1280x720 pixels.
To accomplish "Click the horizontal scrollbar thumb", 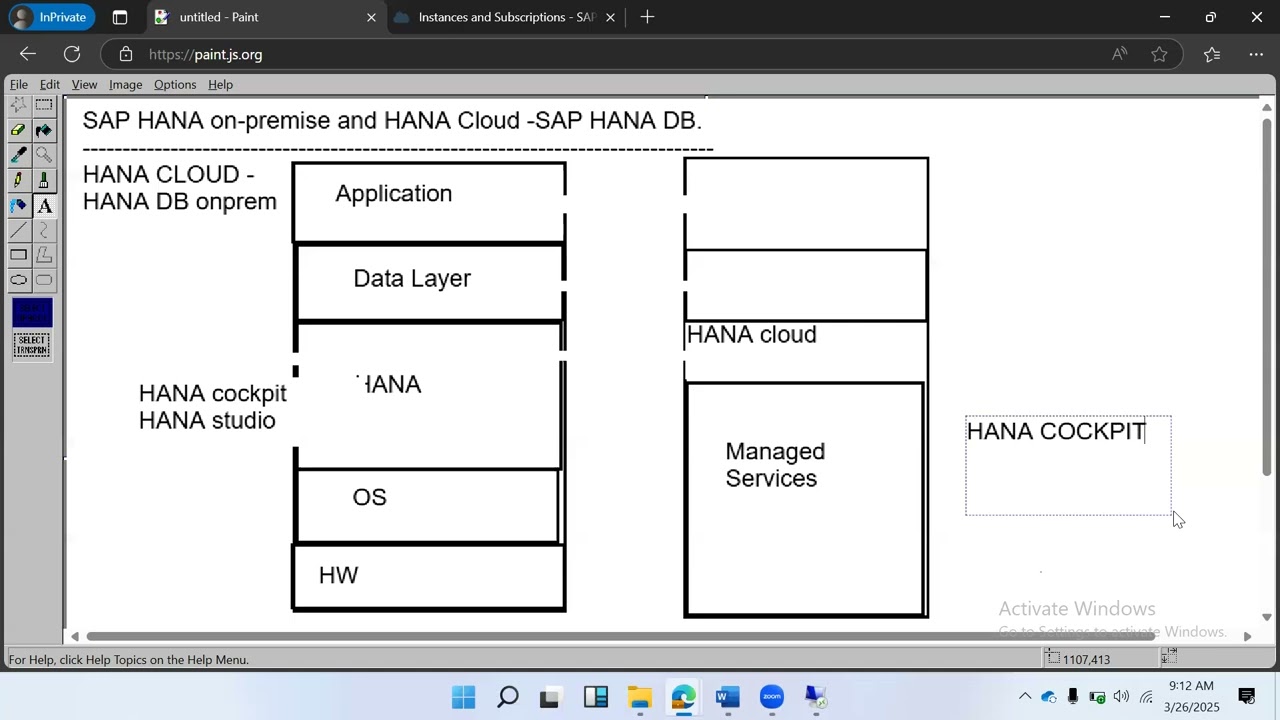I will pos(622,636).
